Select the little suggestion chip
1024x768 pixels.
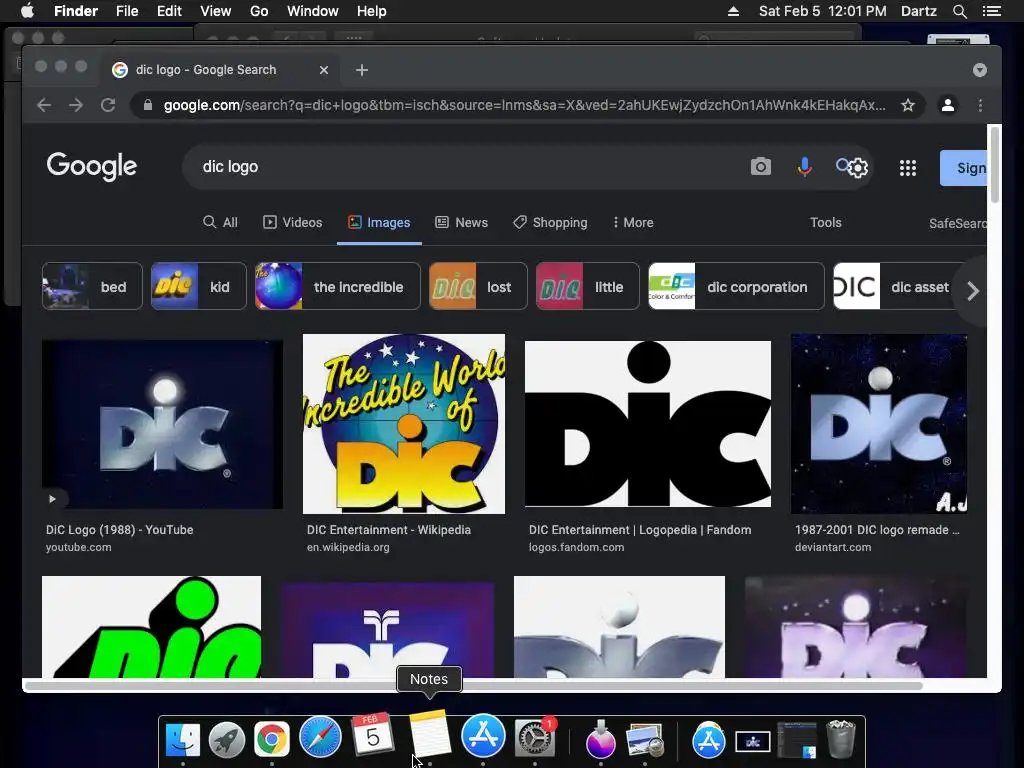point(587,286)
